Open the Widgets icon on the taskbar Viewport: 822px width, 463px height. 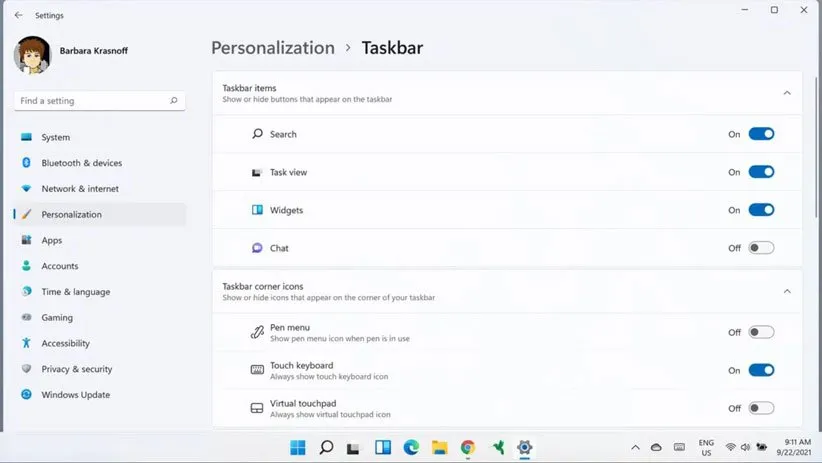(383, 447)
